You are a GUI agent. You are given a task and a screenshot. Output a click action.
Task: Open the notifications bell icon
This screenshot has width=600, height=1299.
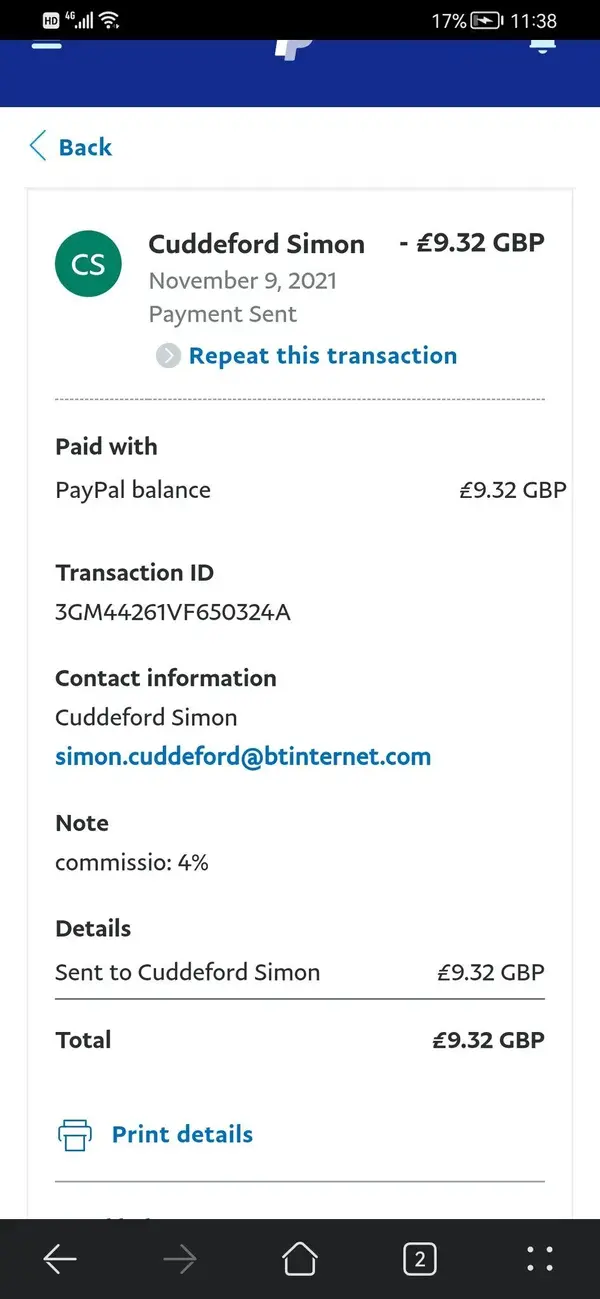point(543,46)
